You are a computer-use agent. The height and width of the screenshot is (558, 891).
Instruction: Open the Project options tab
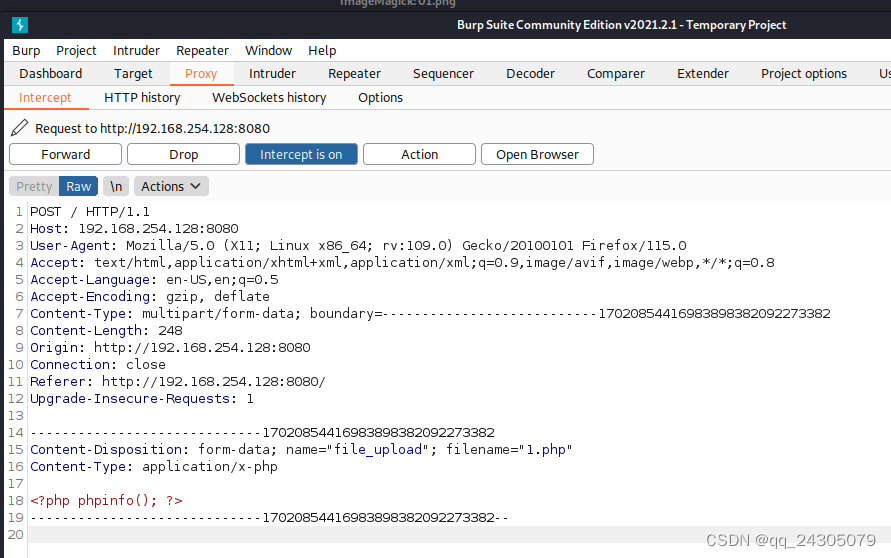pos(803,74)
